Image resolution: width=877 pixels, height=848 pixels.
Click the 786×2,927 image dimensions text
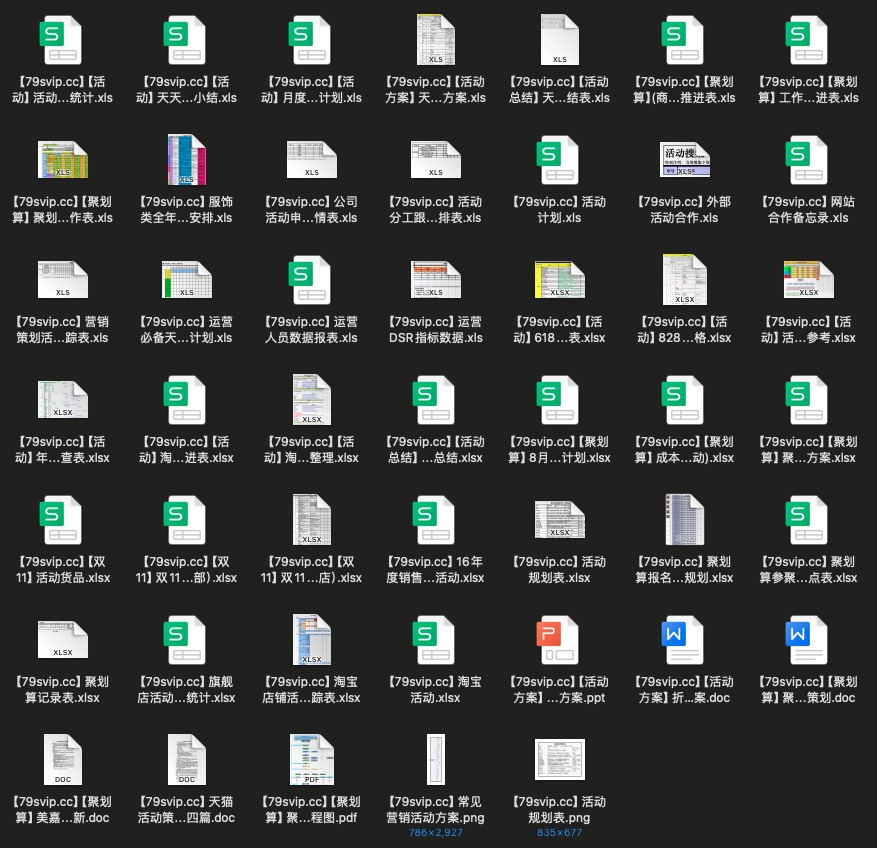436,832
